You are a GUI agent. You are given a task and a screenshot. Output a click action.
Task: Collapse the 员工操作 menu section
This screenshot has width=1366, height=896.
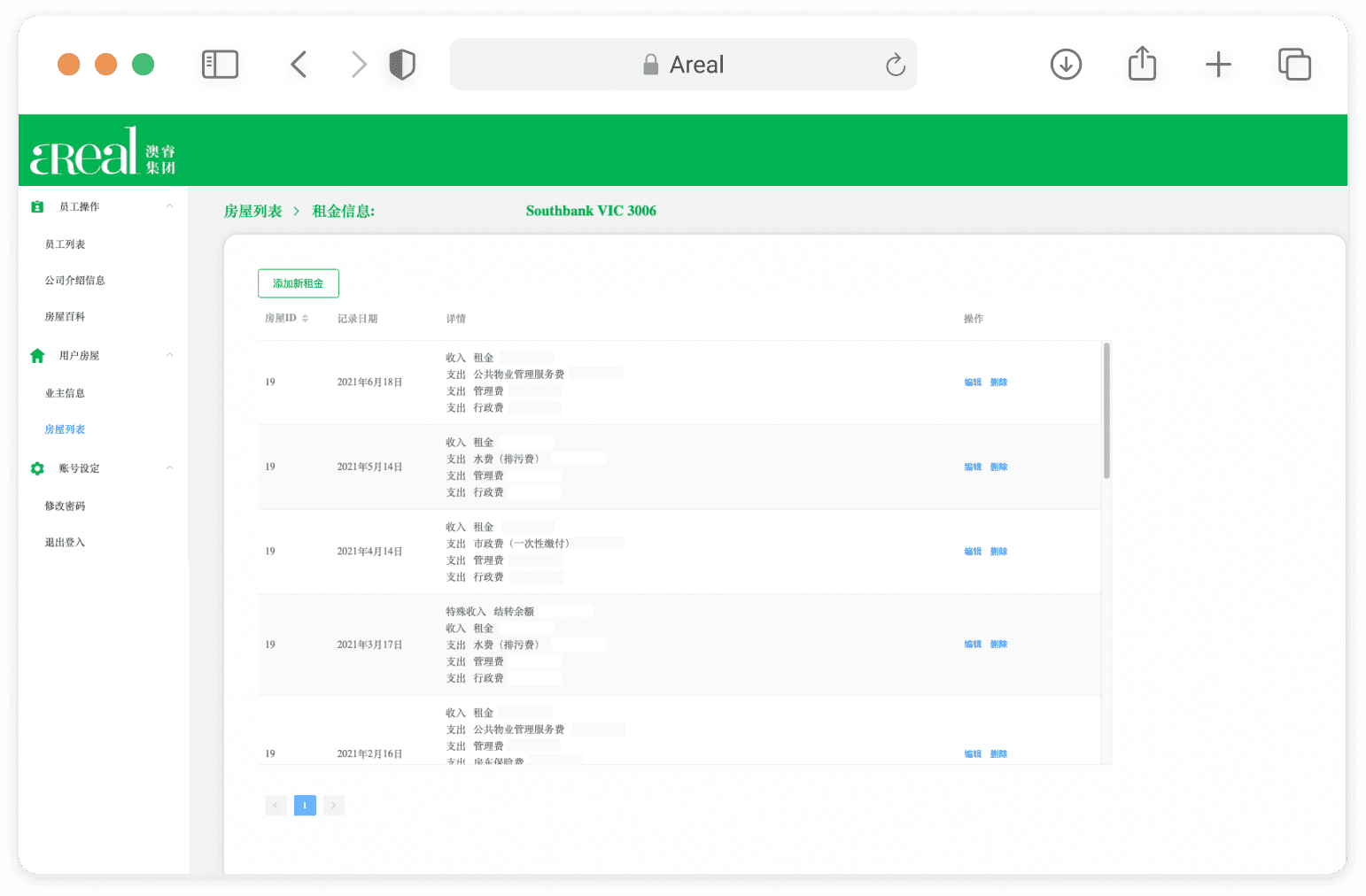[170, 206]
